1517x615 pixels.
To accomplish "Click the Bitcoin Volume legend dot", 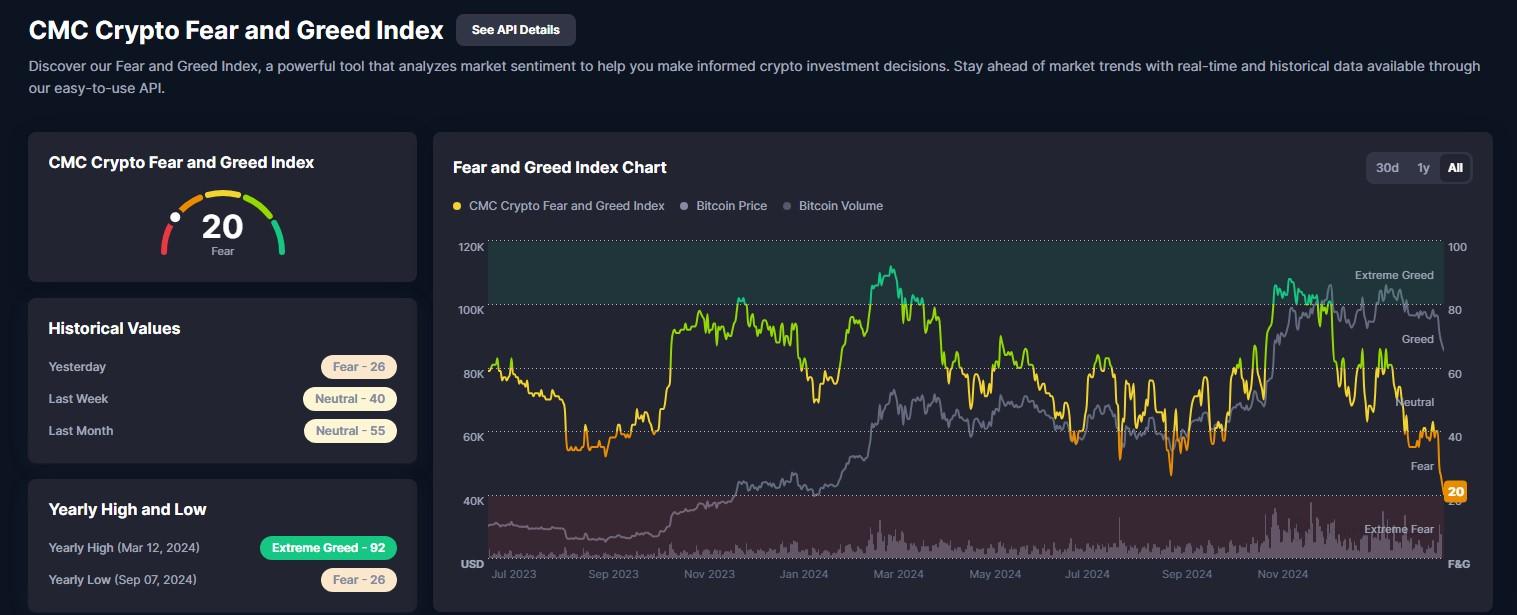I will point(788,206).
